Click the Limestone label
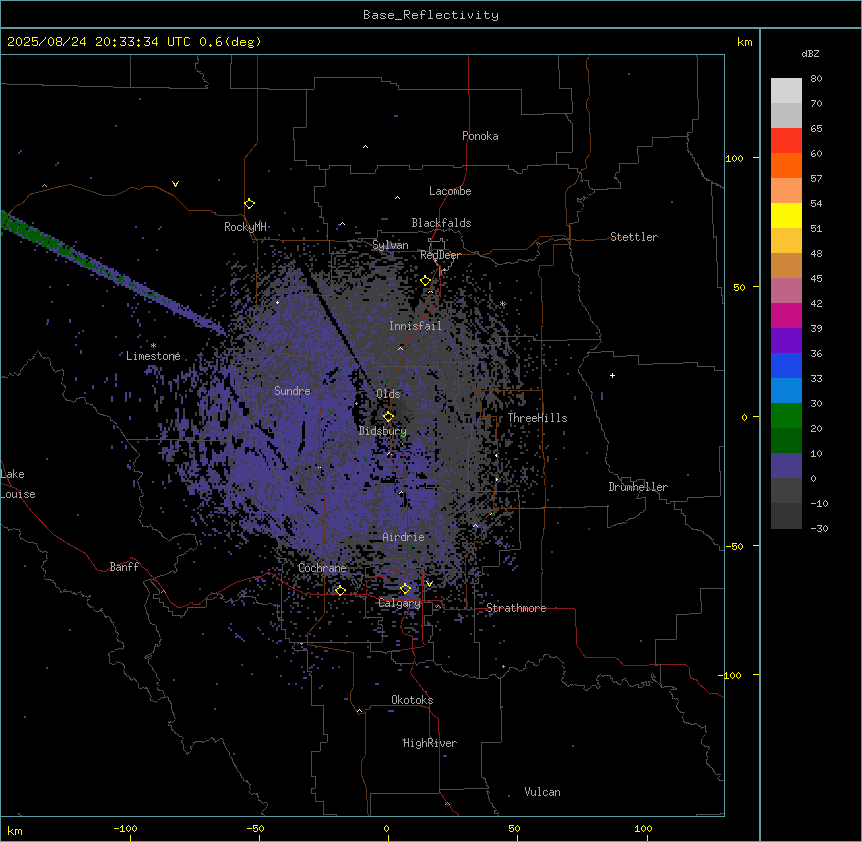Image resolution: width=862 pixels, height=842 pixels. pyautogui.click(x=153, y=356)
